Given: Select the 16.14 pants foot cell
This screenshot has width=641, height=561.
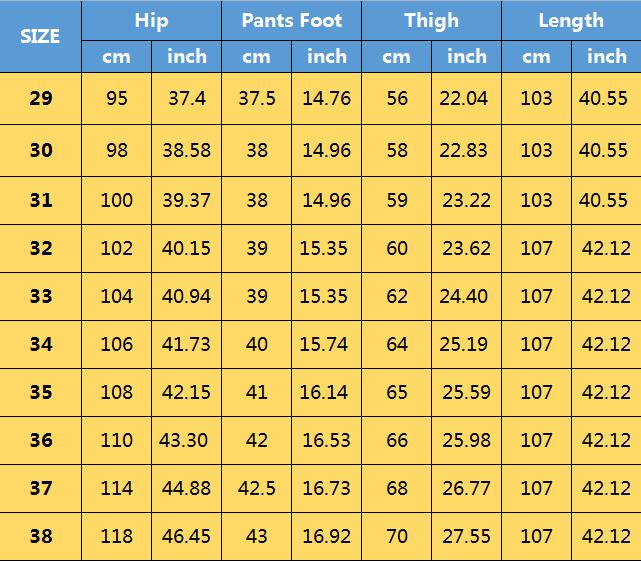Looking at the screenshot, I should pos(326,392).
